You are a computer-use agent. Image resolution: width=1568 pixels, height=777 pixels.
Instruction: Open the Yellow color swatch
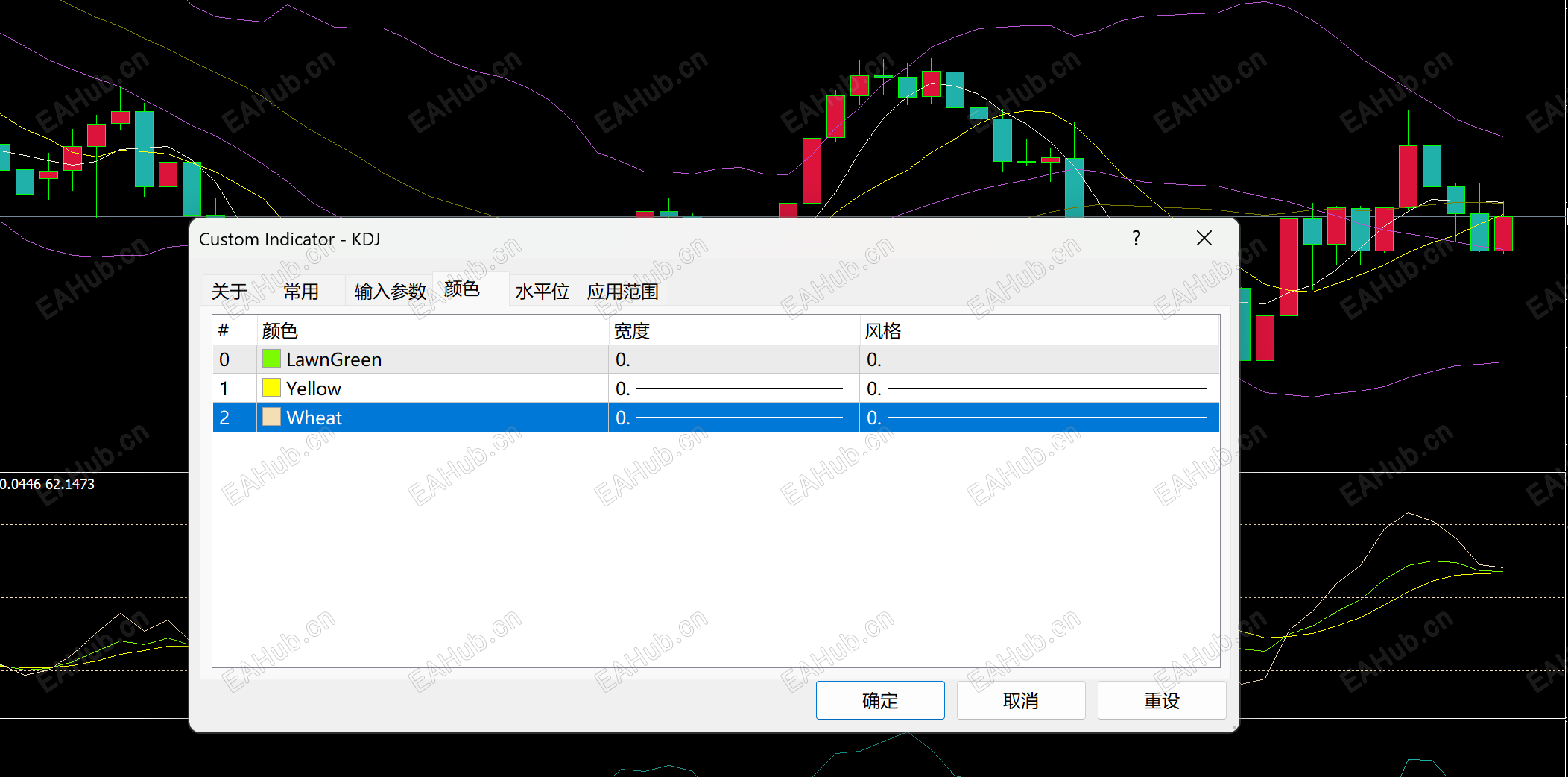(271, 388)
